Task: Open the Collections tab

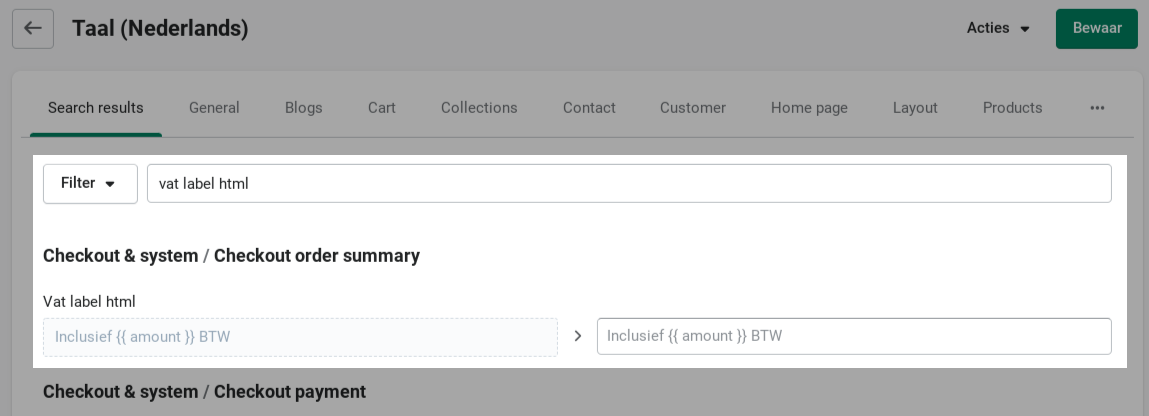Action: [479, 108]
